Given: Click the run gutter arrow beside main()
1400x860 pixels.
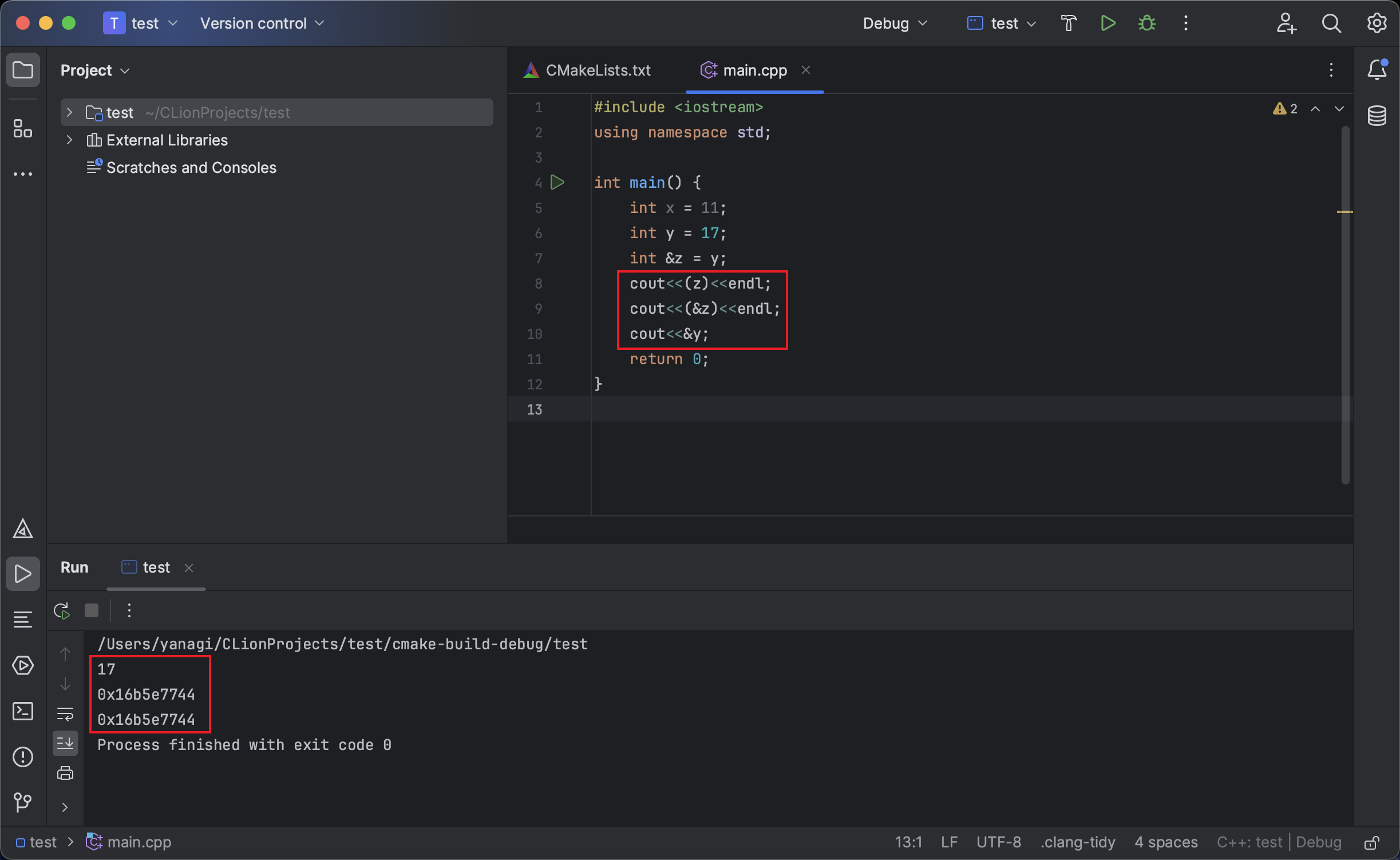Looking at the screenshot, I should 557,183.
